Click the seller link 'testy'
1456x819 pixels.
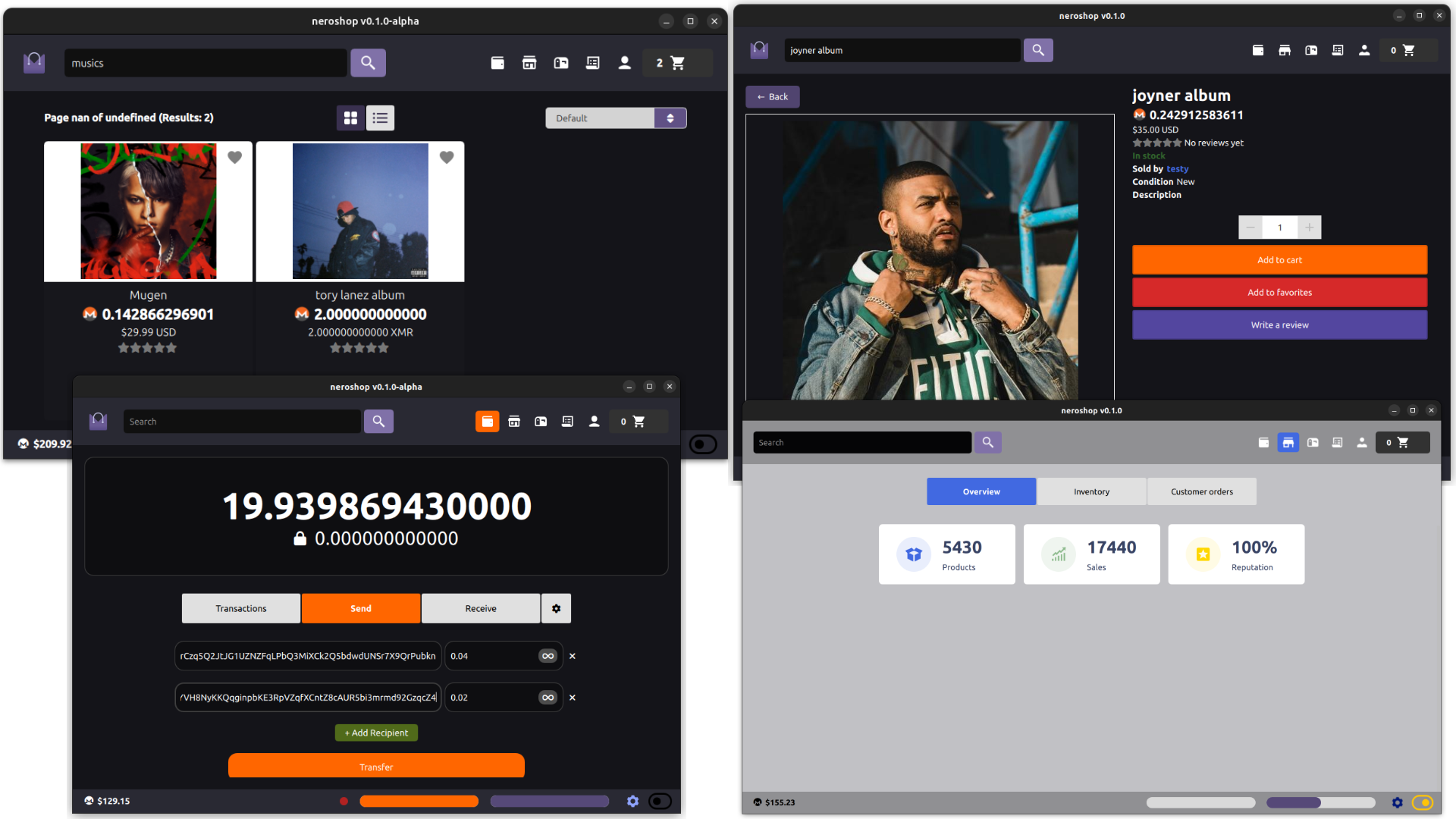click(x=1177, y=169)
